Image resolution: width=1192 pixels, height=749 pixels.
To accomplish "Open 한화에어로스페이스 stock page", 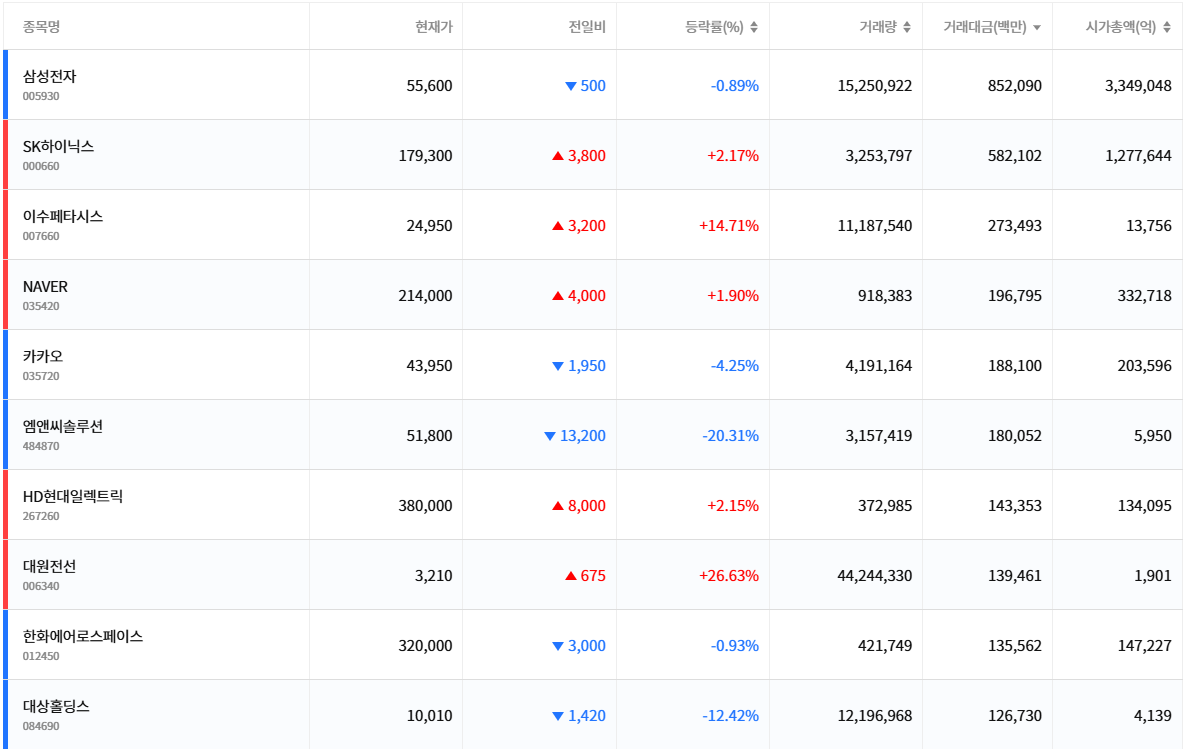I will 83,636.
